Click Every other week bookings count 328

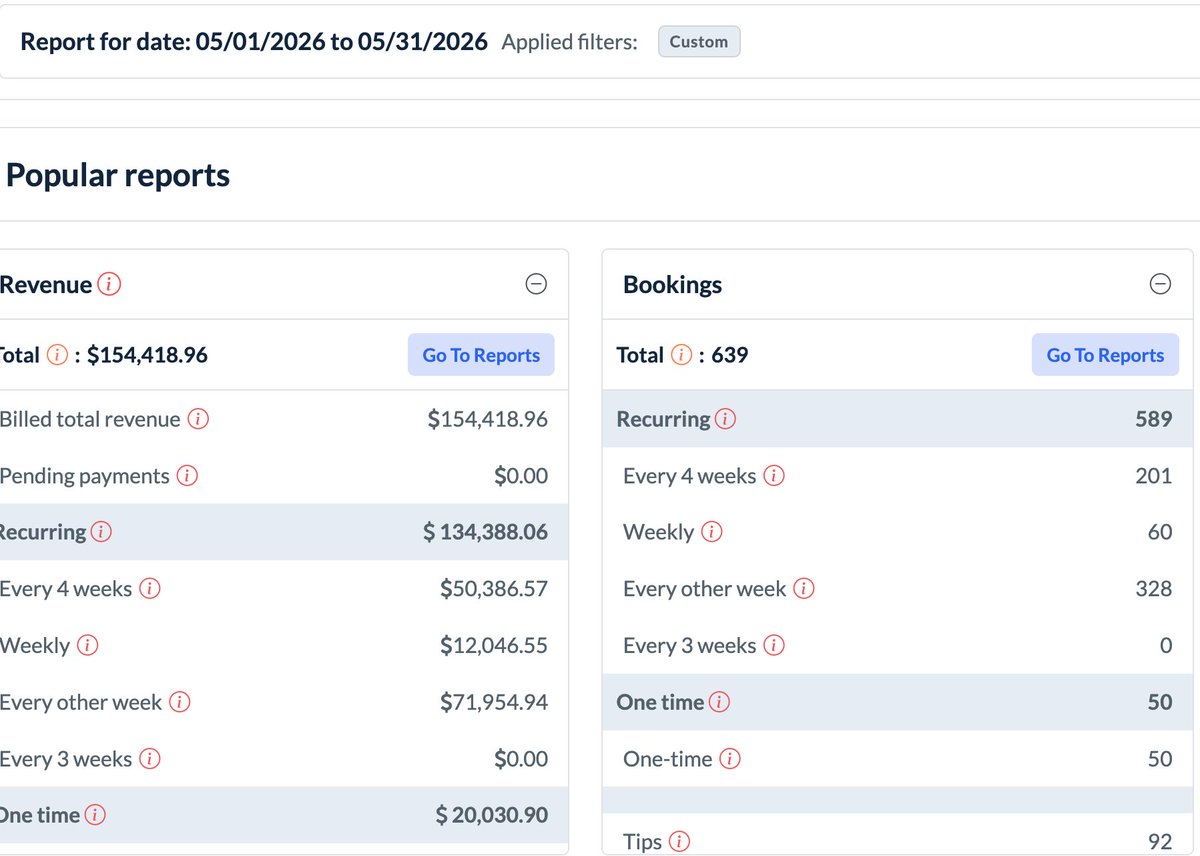(1154, 589)
